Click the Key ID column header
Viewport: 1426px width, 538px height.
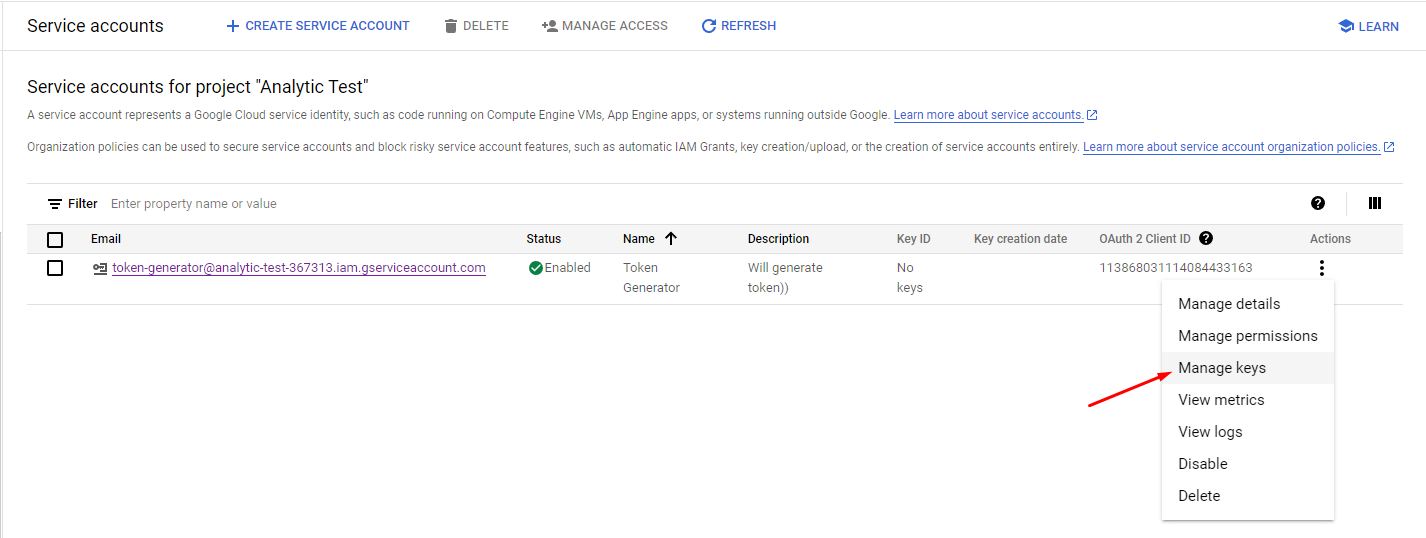click(914, 239)
